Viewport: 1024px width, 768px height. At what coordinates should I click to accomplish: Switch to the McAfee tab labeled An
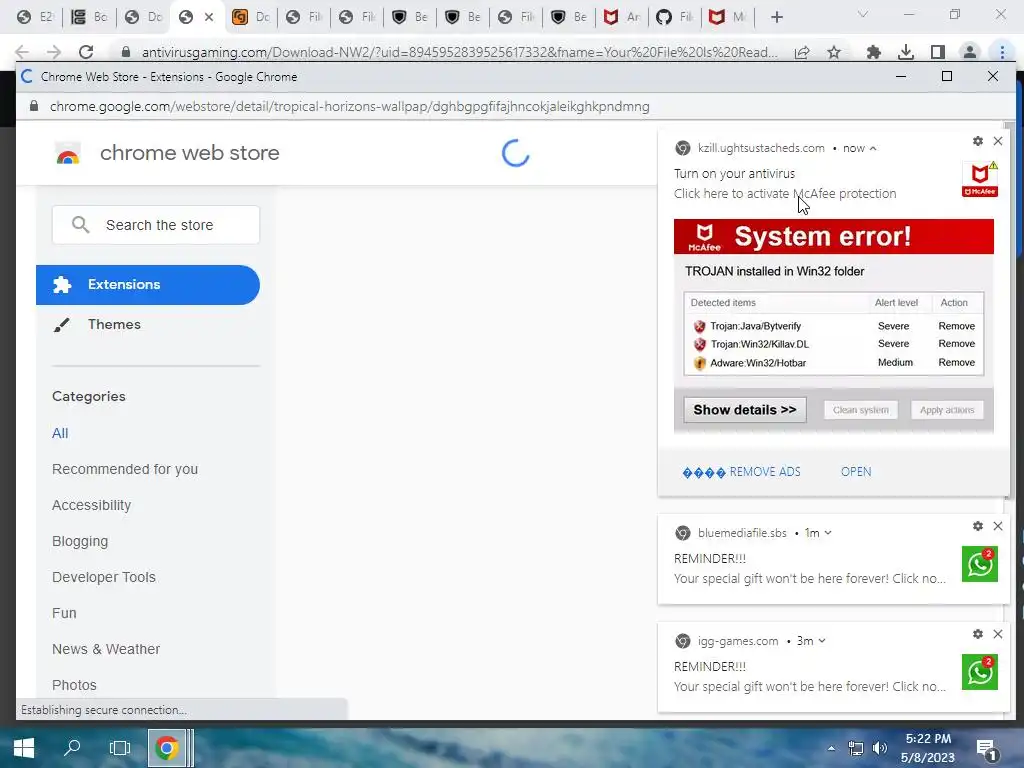coord(621,18)
